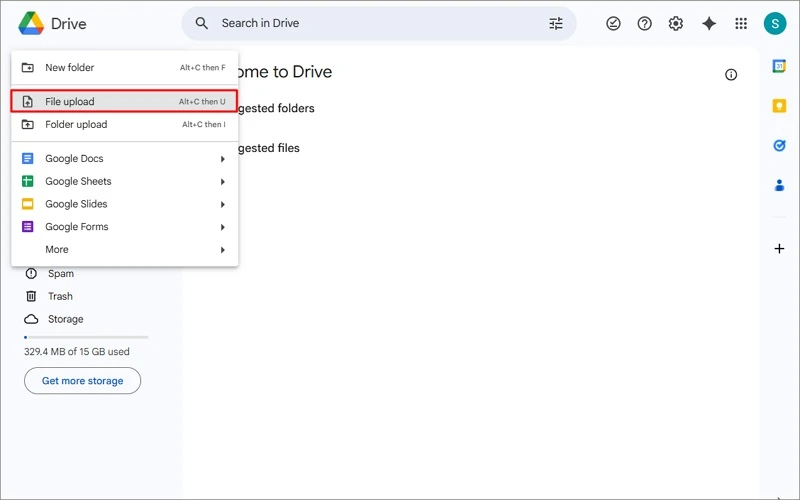This screenshot has width=800, height=500.
Task: Choose Google Sheets menu entry
Action: pyautogui.click(x=124, y=181)
